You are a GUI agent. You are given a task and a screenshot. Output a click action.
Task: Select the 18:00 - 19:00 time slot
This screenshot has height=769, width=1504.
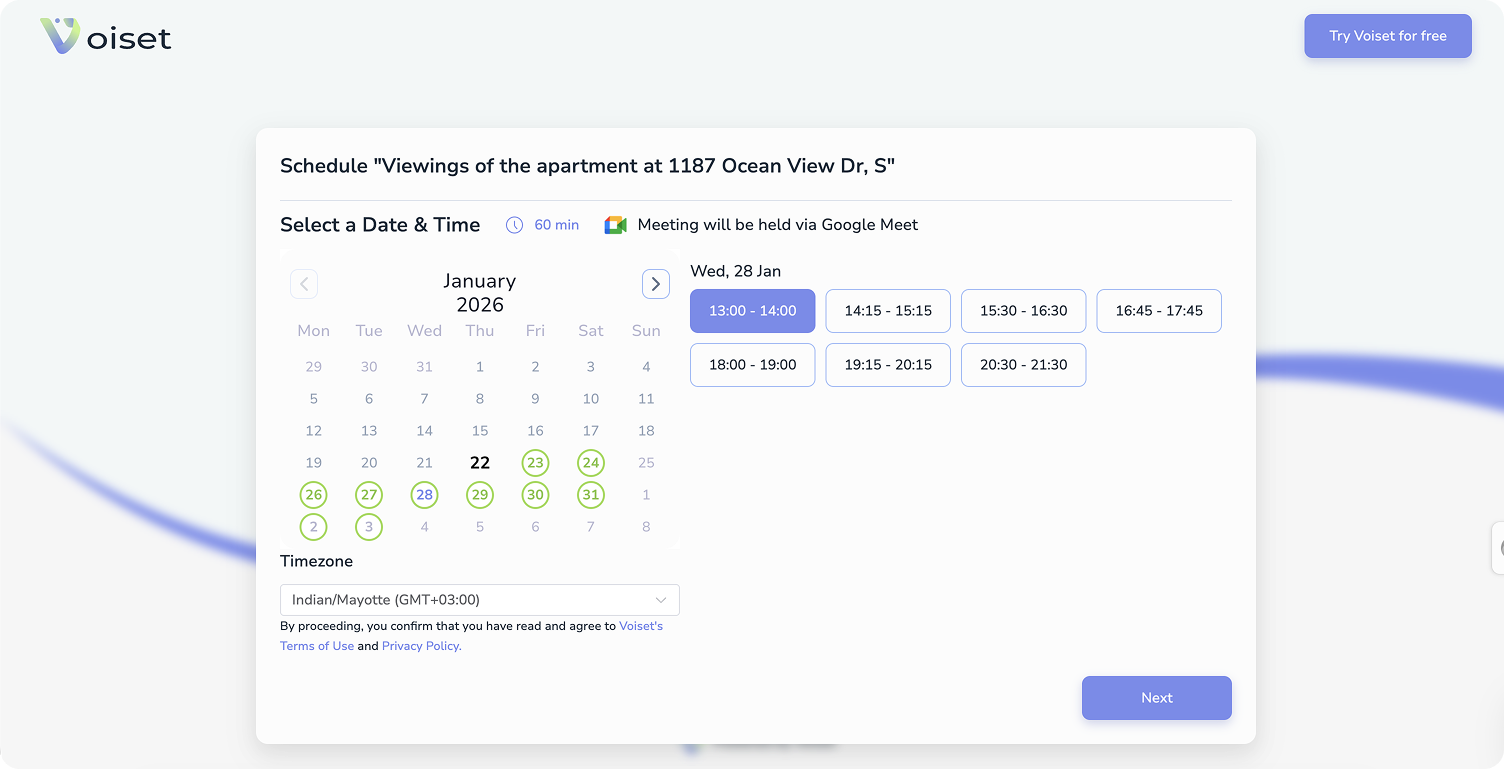(752, 365)
